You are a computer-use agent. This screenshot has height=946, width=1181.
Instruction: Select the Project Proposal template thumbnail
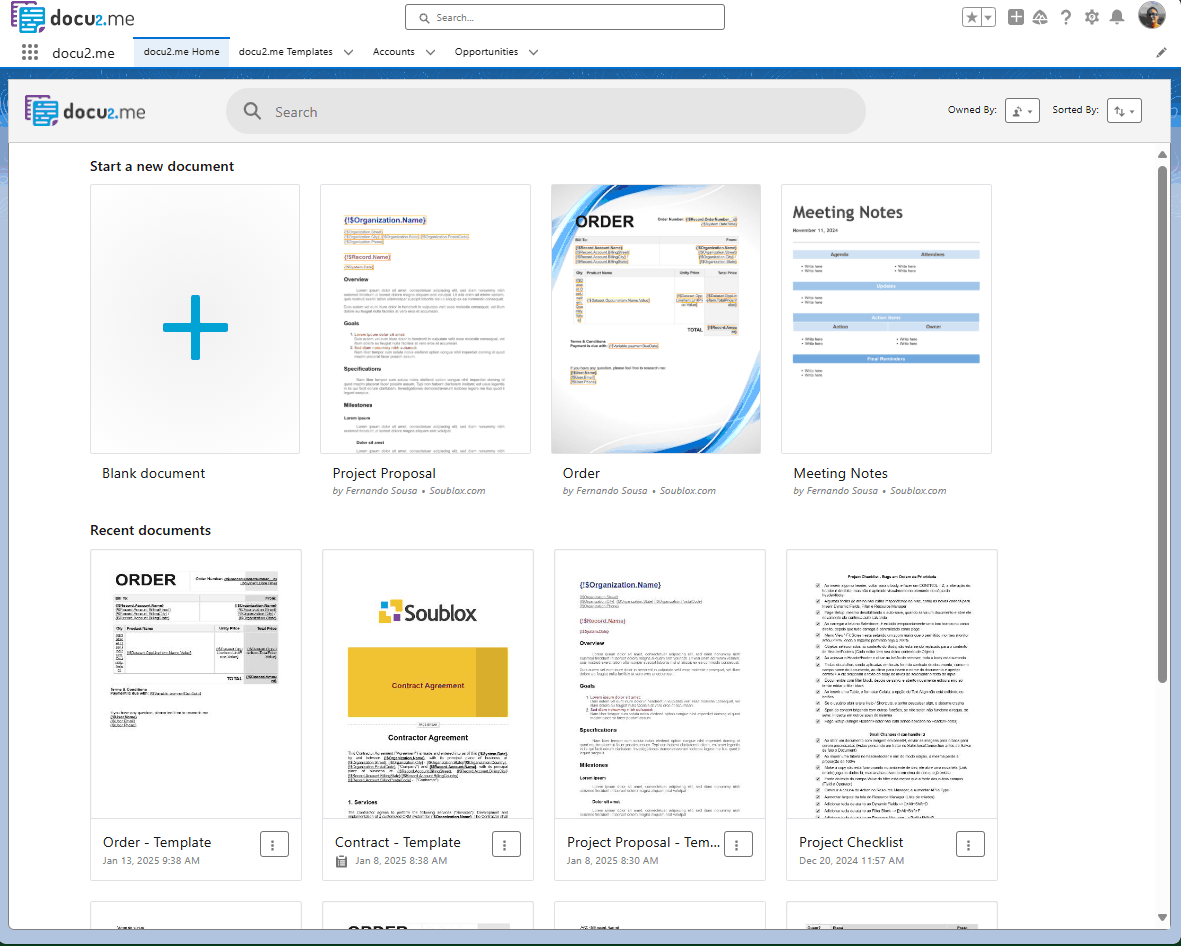426,319
